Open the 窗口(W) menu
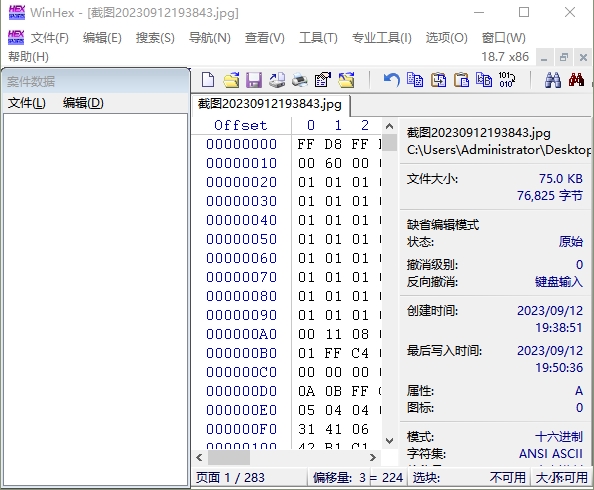This screenshot has width=594, height=490. point(503,38)
